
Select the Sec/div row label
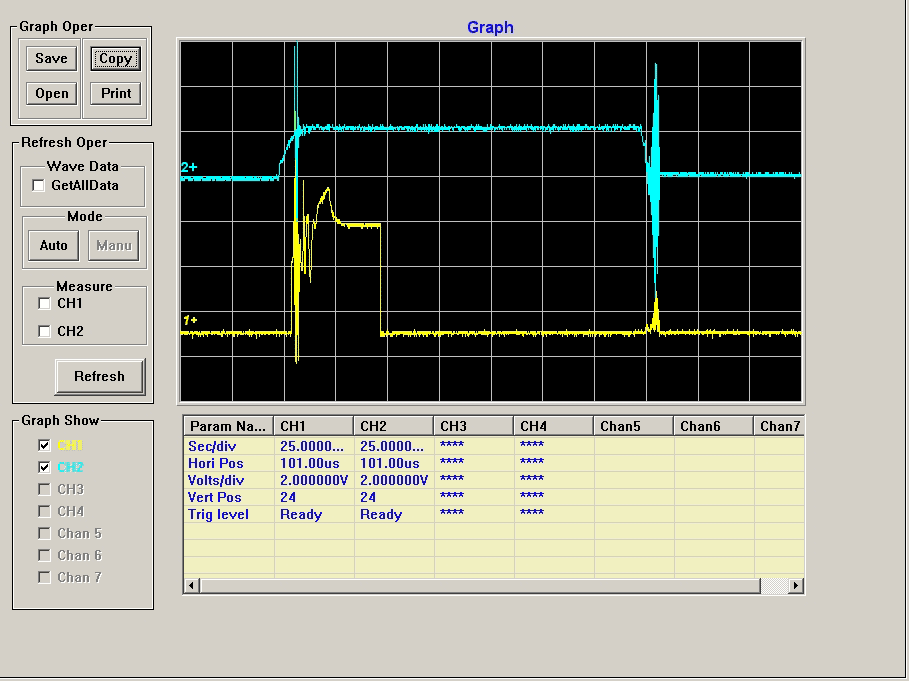212,446
